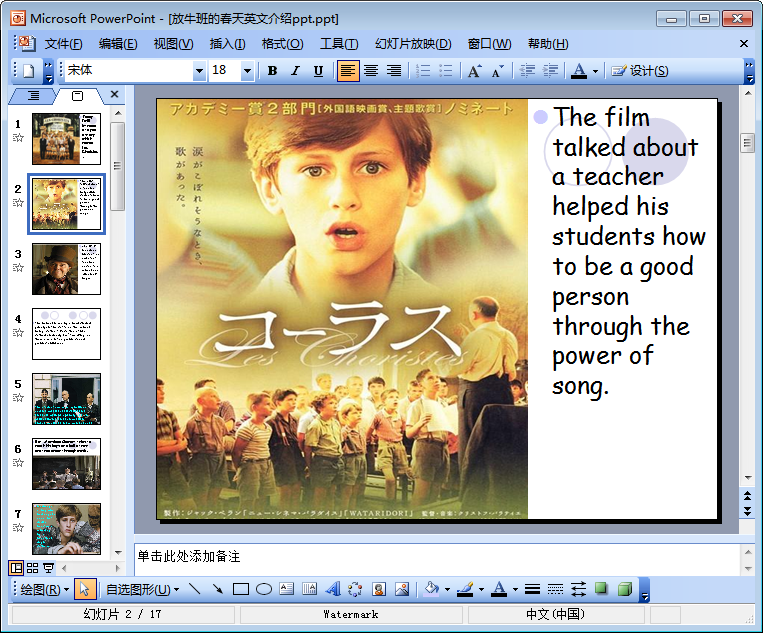
Task: Select the Arrow drawing tool
Action: pos(218,589)
